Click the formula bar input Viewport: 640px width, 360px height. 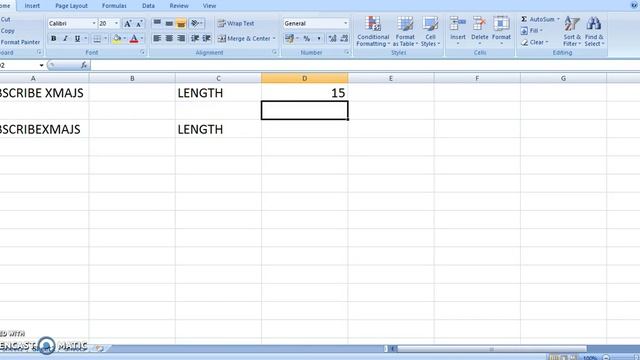[365, 65]
